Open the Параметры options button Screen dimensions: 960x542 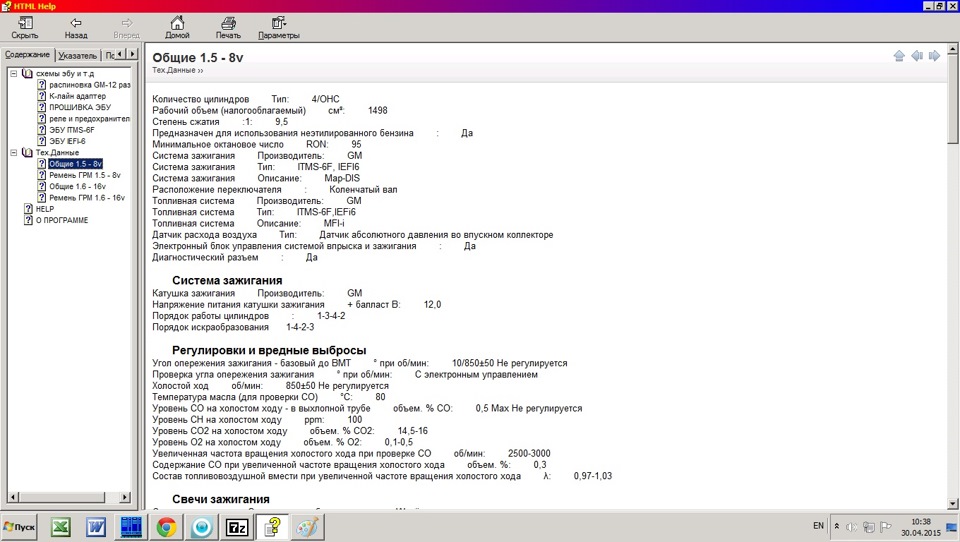coord(279,28)
